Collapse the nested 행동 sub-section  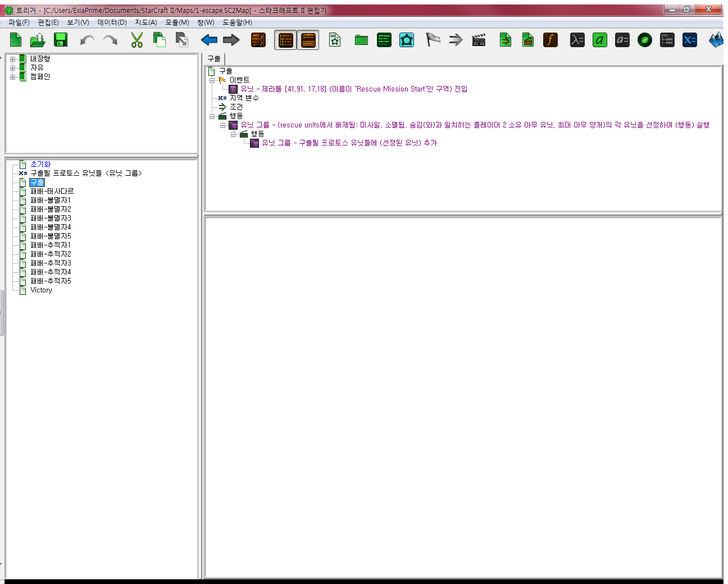[x=234, y=134]
